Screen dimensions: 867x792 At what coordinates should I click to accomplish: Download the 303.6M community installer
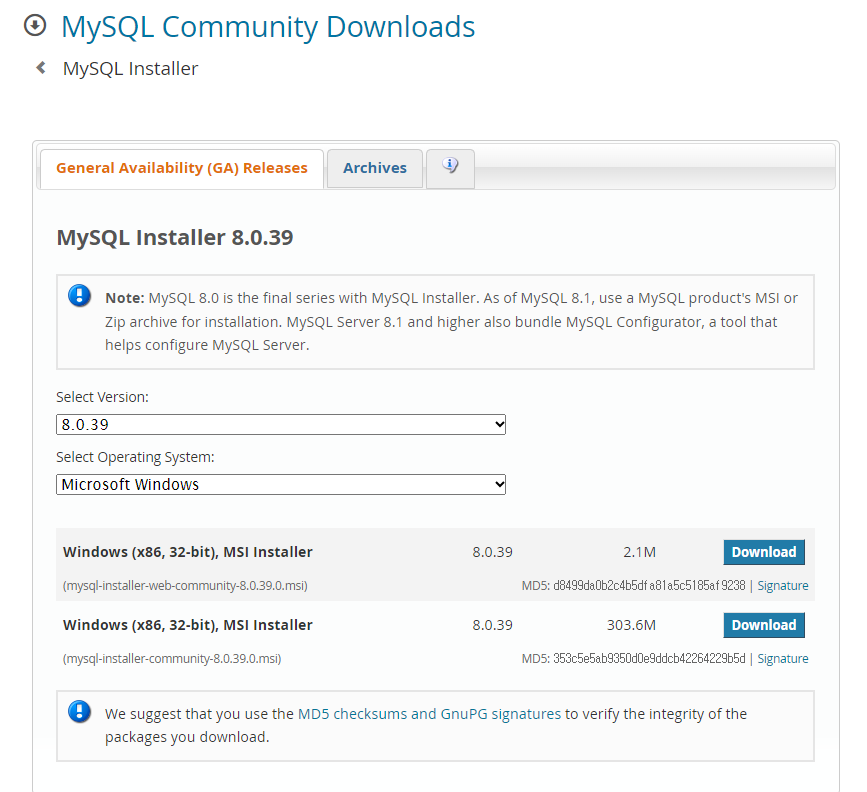point(764,625)
